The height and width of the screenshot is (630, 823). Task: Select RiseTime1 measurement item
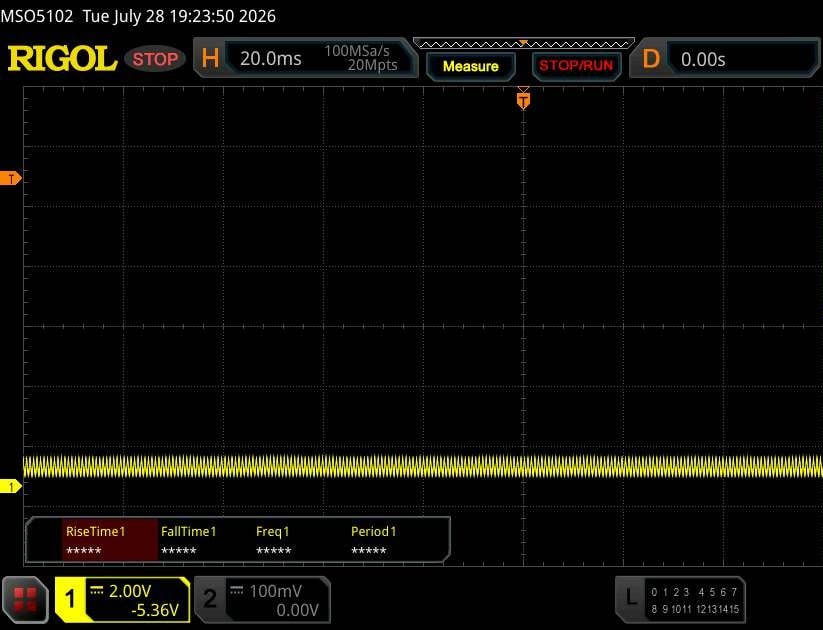(110, 540)
